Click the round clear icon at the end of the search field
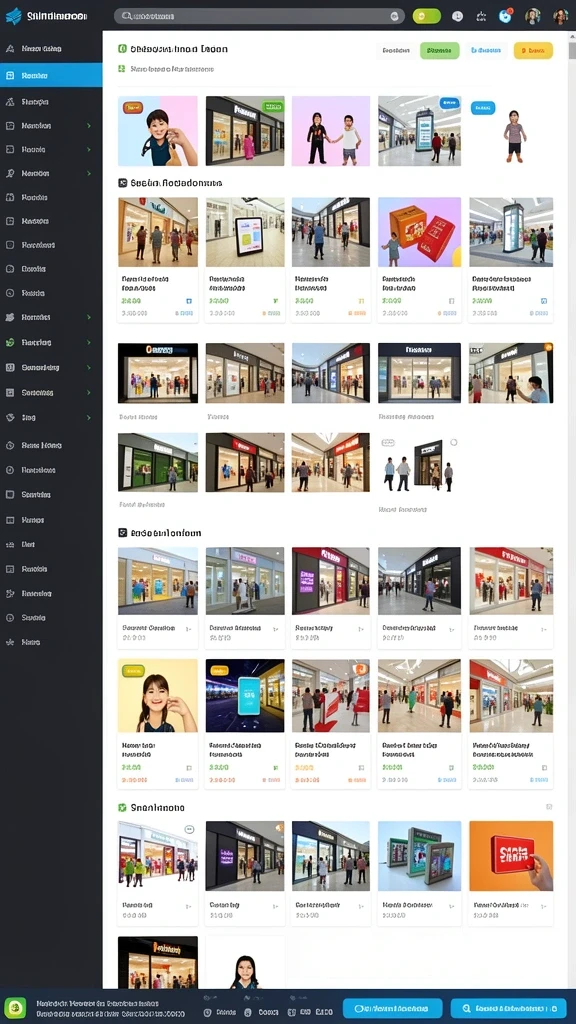 394,16
